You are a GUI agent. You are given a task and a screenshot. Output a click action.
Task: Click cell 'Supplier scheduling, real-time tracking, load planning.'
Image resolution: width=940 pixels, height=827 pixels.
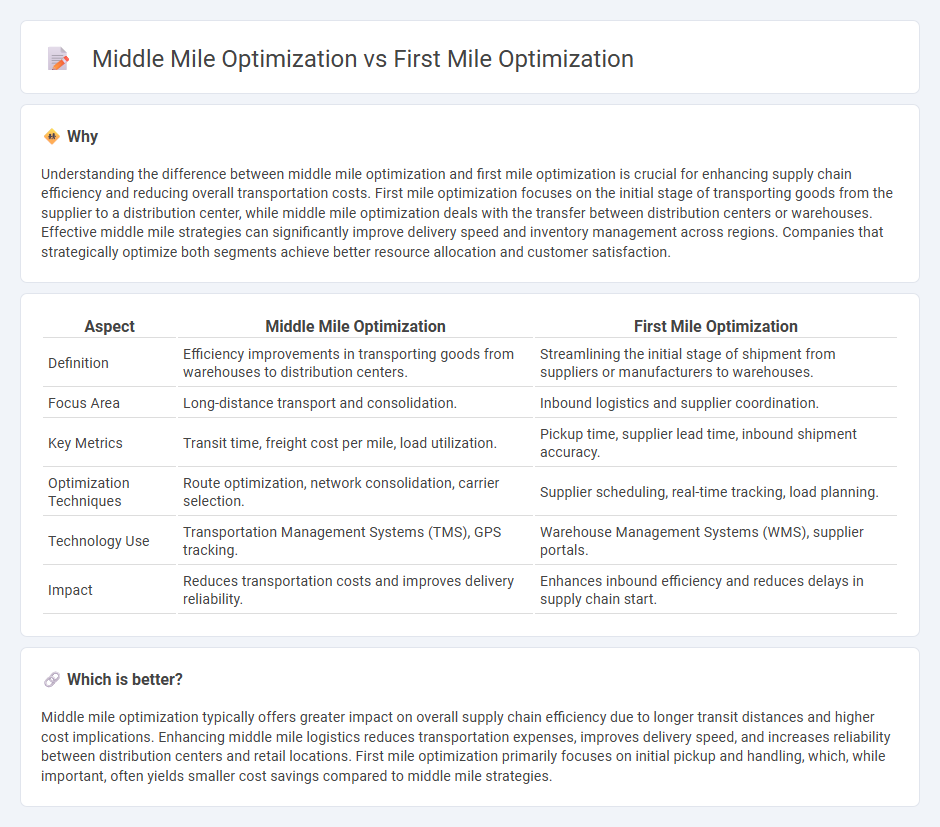(x=716, y=492)
